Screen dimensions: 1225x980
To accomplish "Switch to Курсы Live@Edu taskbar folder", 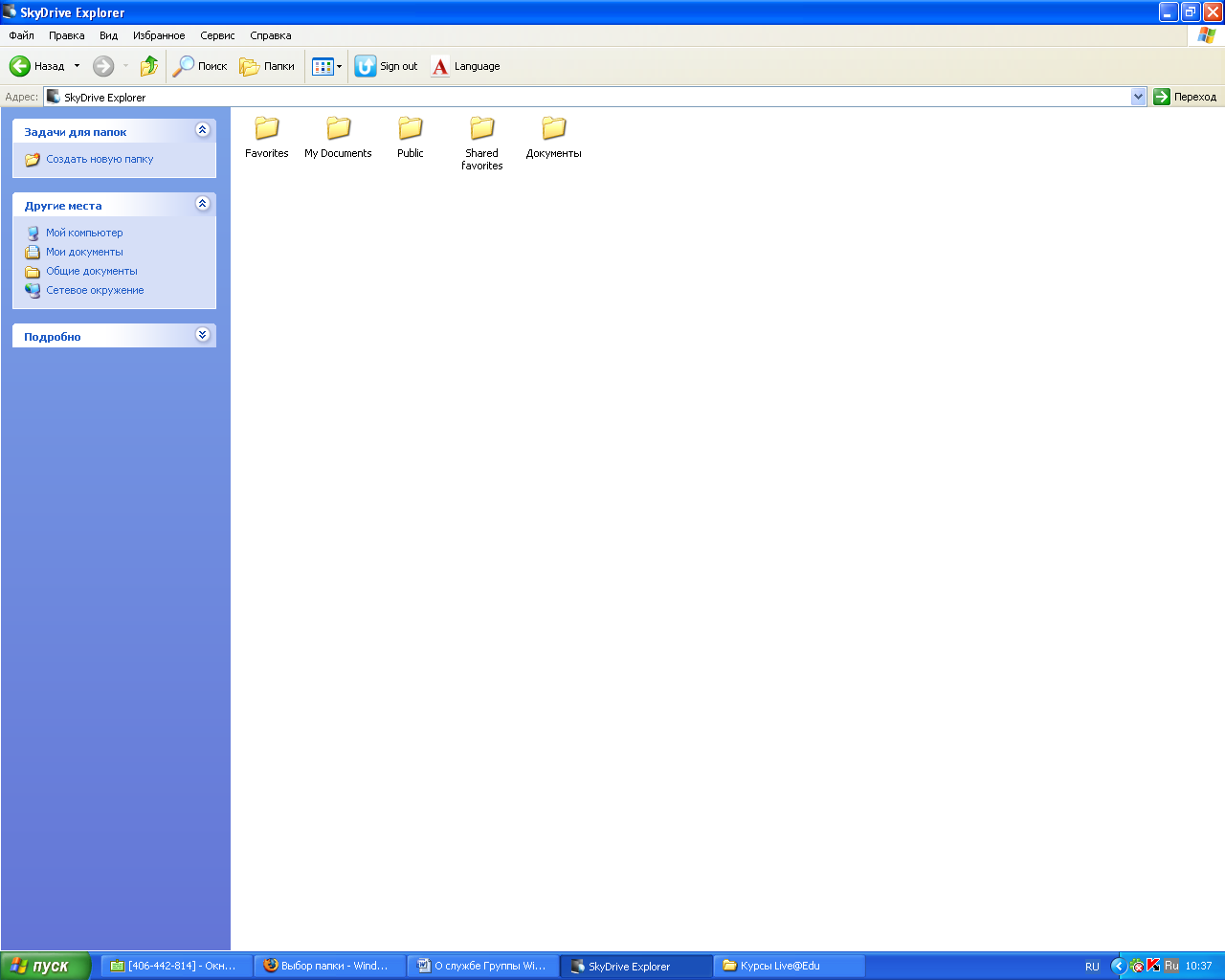I will 790,967.
